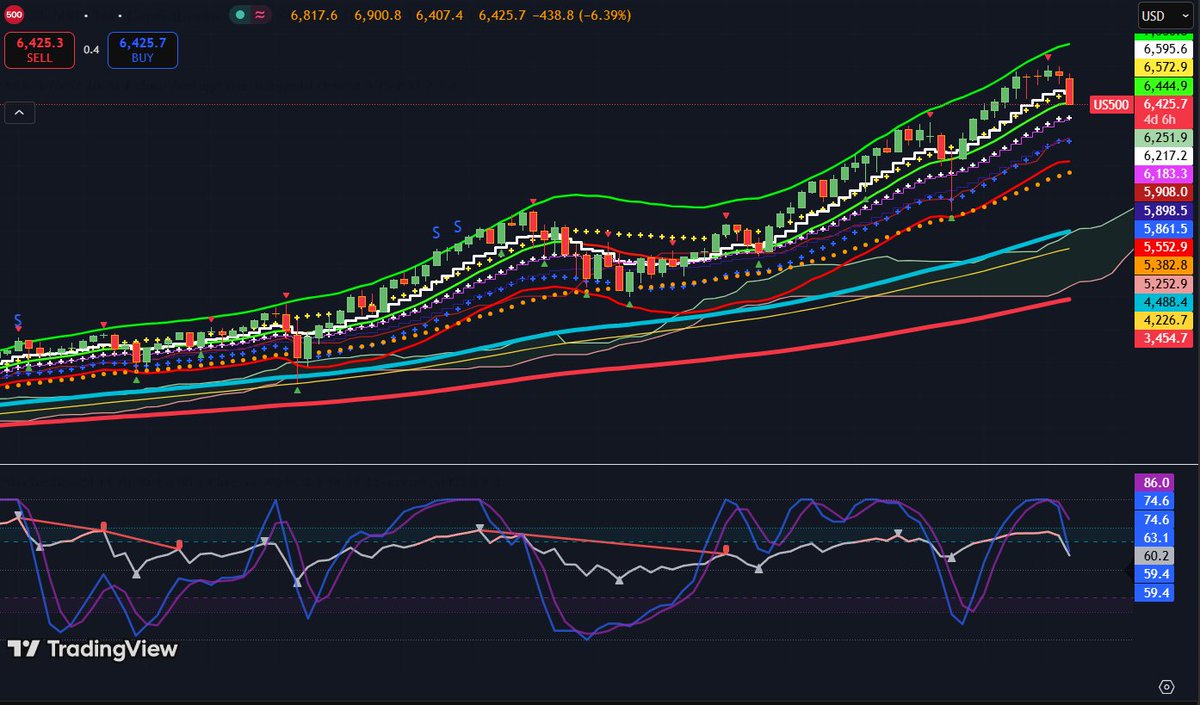1200x705 pixels.
Task: Click the green market status dot
Action: click(240, 15)
